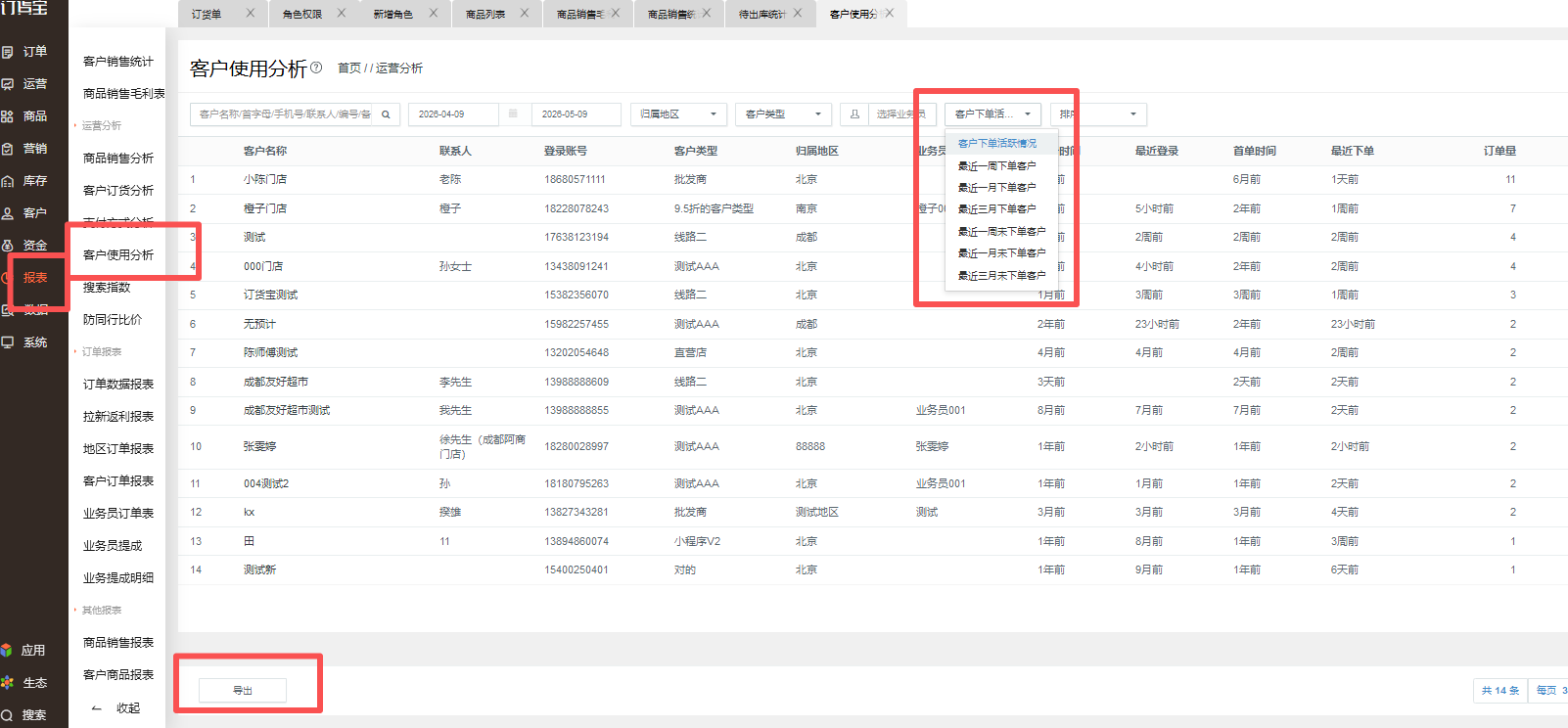Open the 订单 module in sidebar

coord(24,52)
